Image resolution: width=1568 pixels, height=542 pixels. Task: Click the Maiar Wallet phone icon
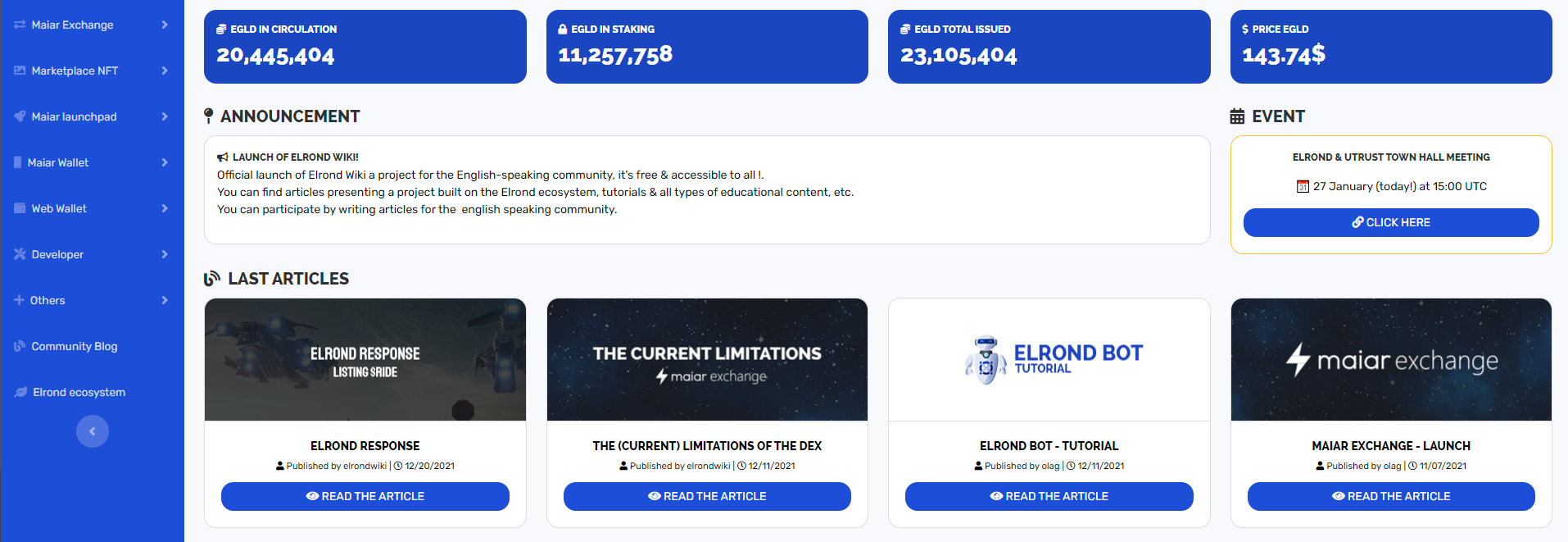point(18,162)
